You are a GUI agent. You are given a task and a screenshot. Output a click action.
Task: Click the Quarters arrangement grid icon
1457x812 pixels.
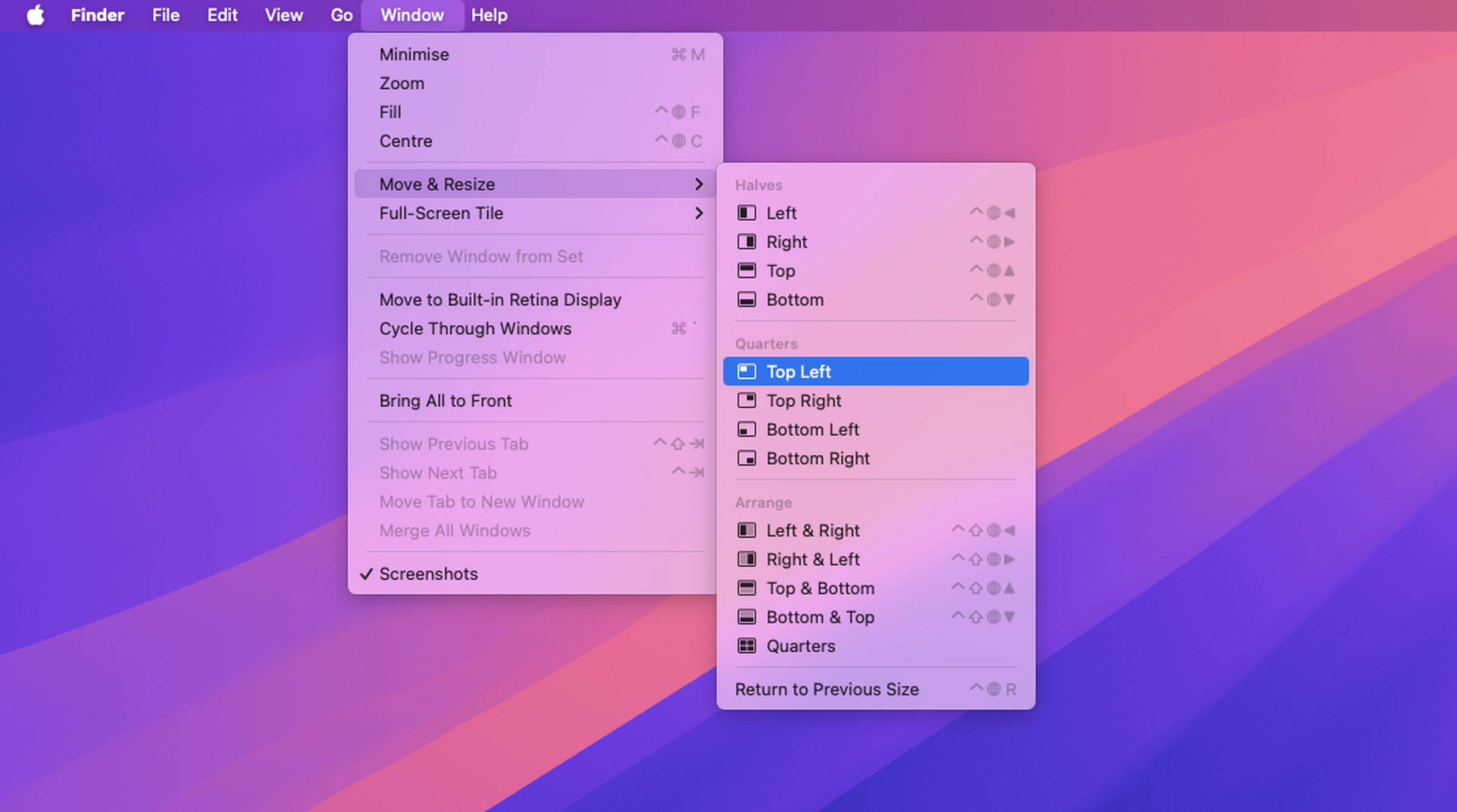(747, 646)
